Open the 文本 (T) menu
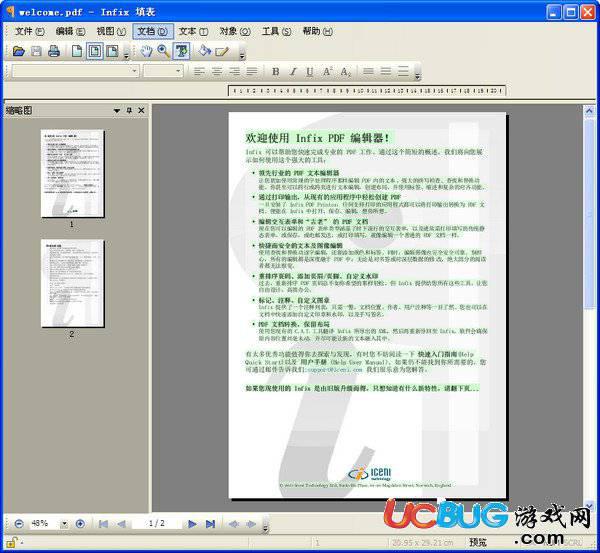This screenshot has width=600, height=553. coord(193,31)
